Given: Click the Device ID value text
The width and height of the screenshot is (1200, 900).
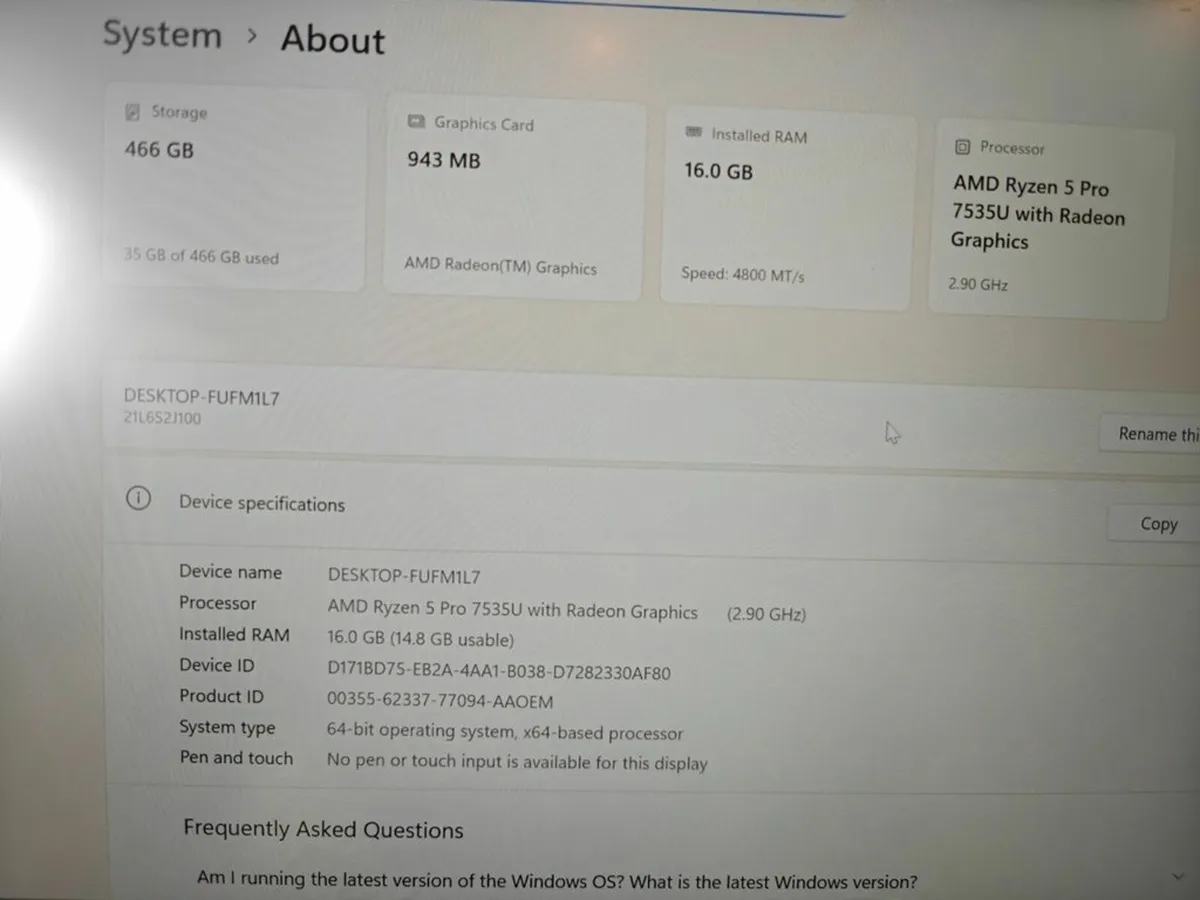Looking at the screenshot, I should pos(498,672).
